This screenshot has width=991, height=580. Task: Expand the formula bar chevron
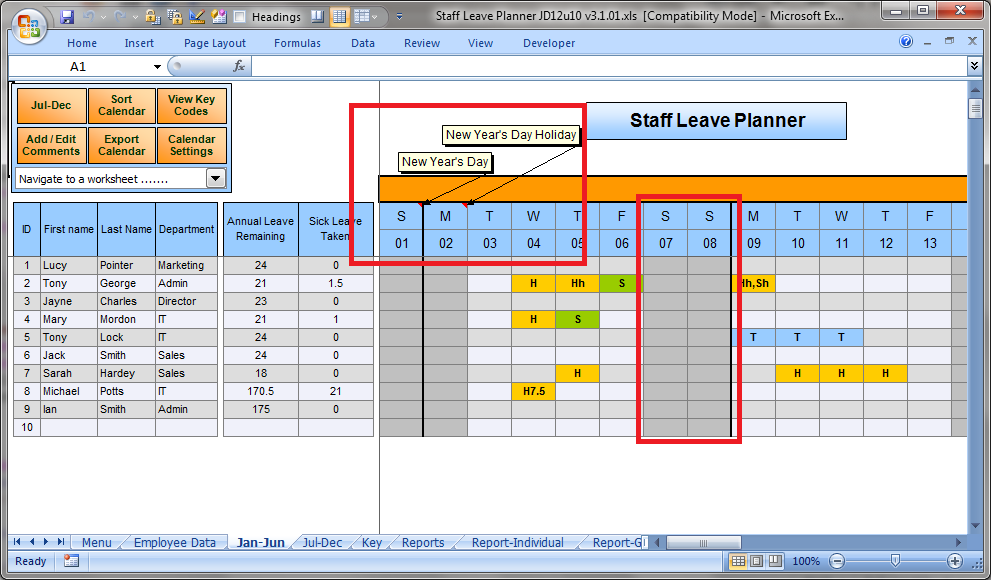[975, 66]
